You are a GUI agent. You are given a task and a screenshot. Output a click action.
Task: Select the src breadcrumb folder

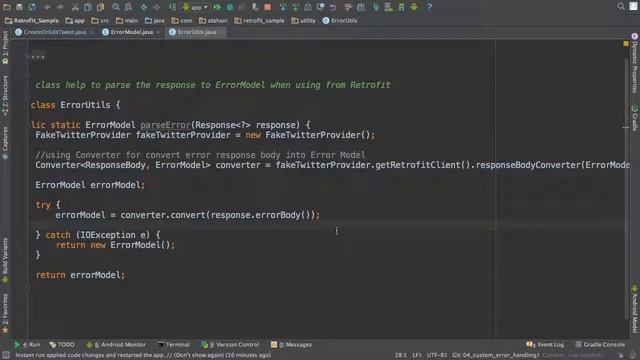tap(100, 20)
